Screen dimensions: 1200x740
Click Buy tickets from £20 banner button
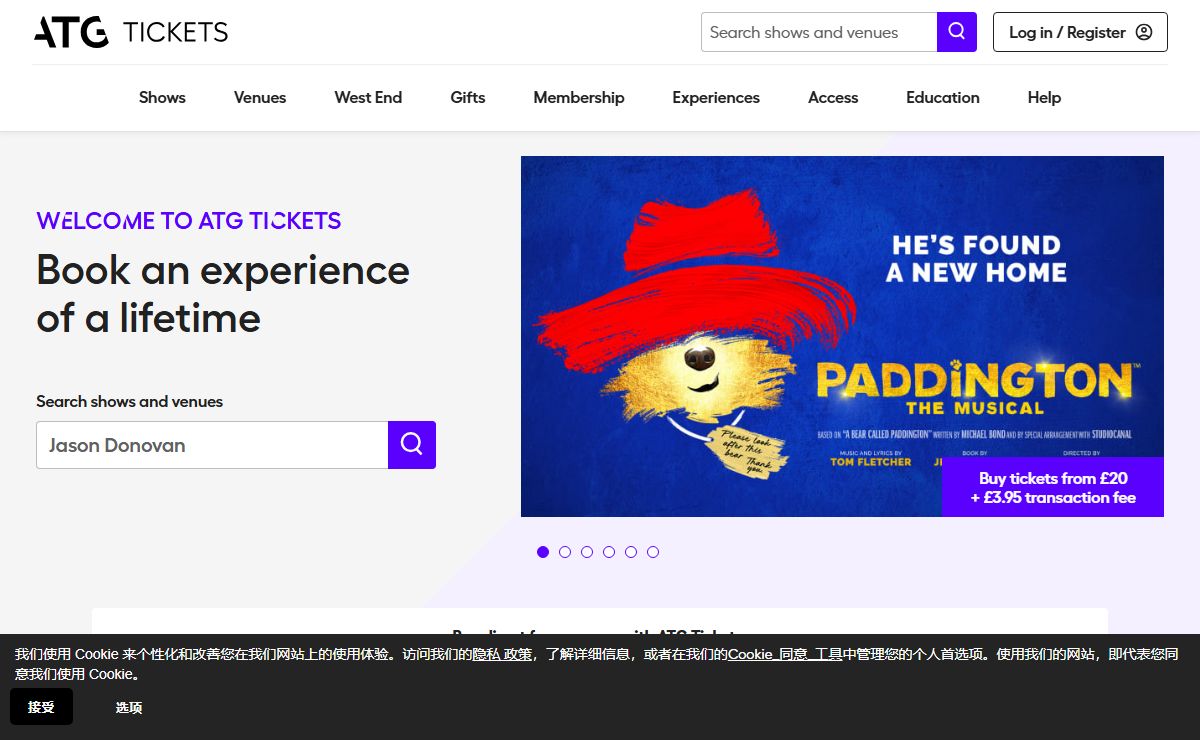click(x=1053, y=487)
